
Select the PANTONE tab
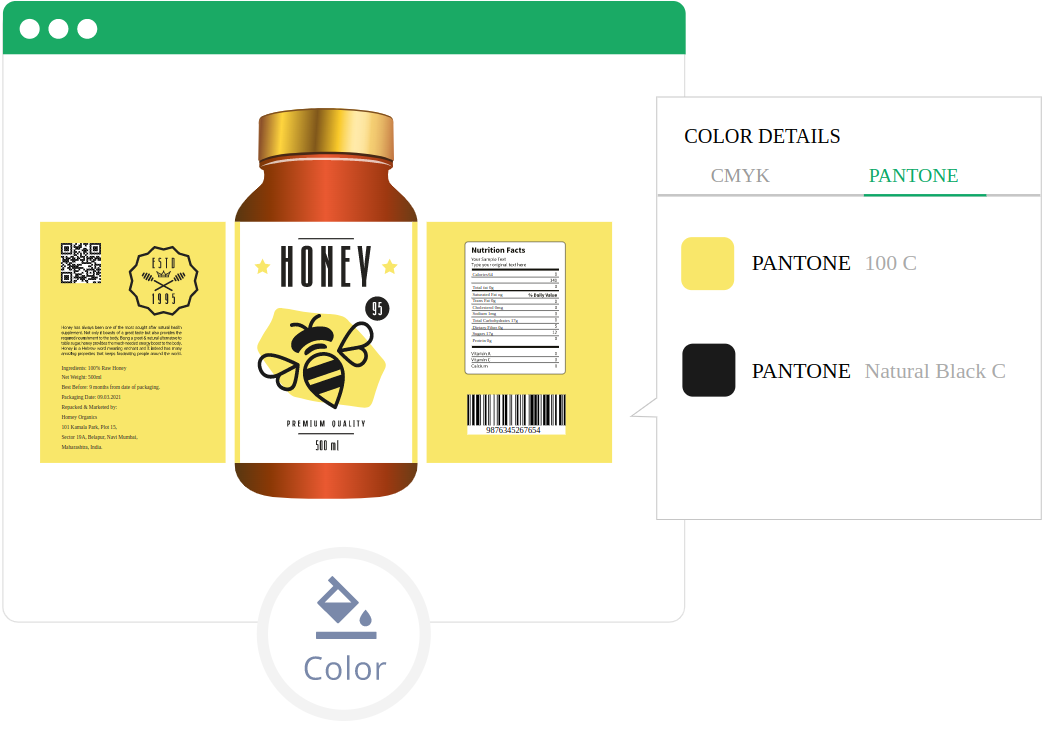coord(913,176)
